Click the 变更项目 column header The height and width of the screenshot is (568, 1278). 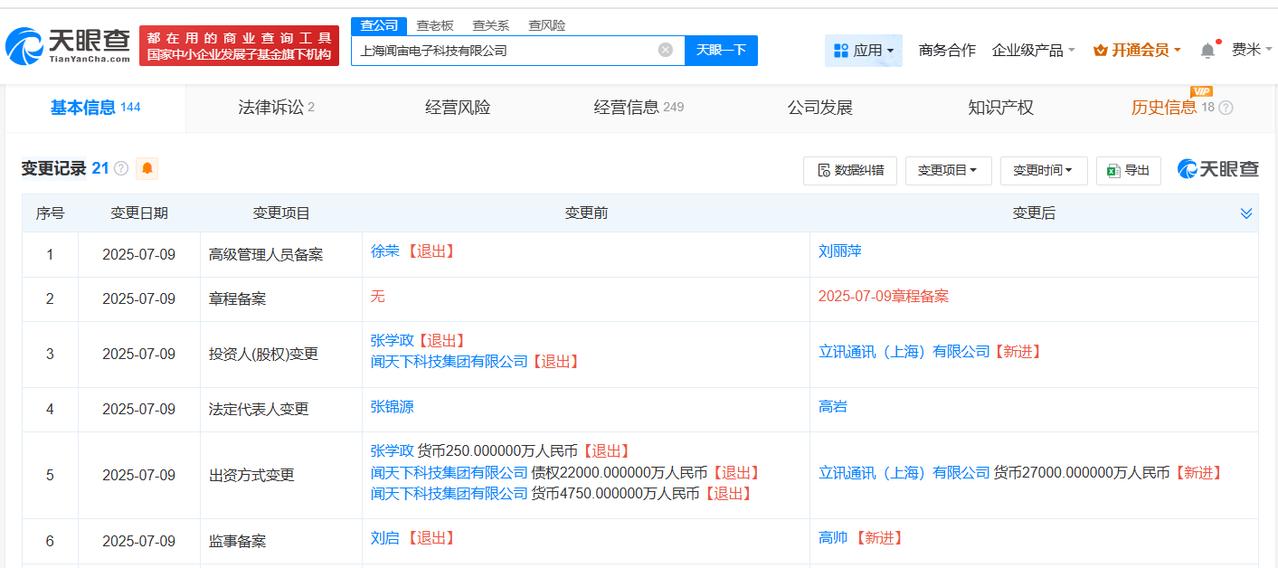pyautogui.click(x=281, y=213)
